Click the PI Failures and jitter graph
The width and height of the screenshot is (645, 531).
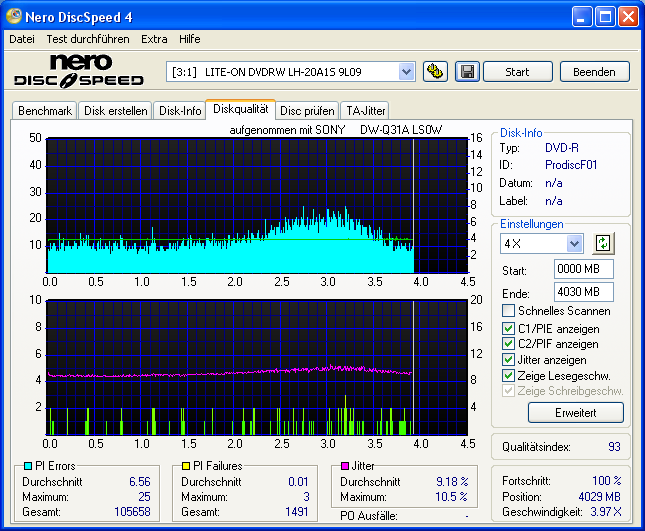tap(257, 368)
